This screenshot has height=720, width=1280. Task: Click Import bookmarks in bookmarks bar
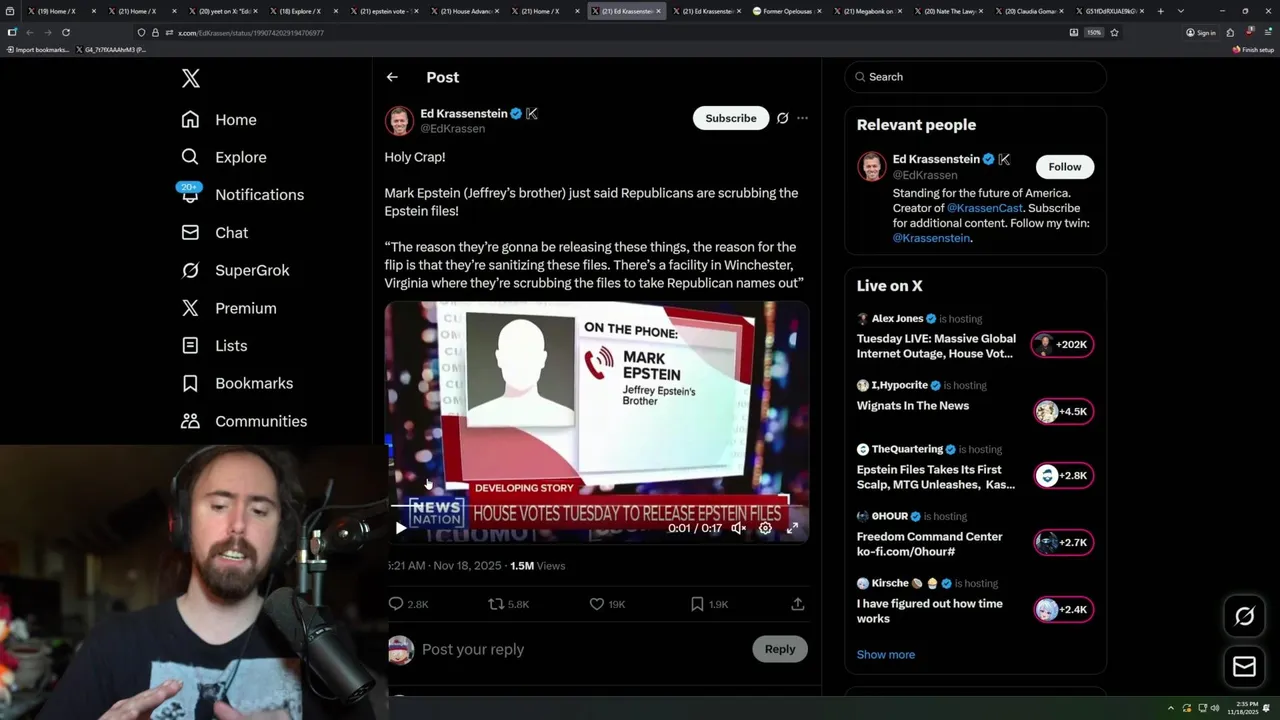pos(37,49)
